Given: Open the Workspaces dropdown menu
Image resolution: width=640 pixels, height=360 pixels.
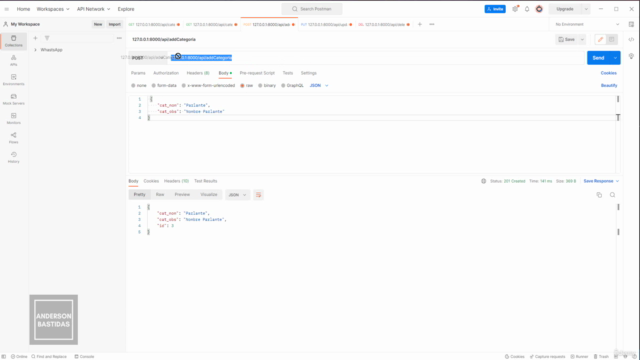Looking at the screenshot, I should tap(53, 9).
